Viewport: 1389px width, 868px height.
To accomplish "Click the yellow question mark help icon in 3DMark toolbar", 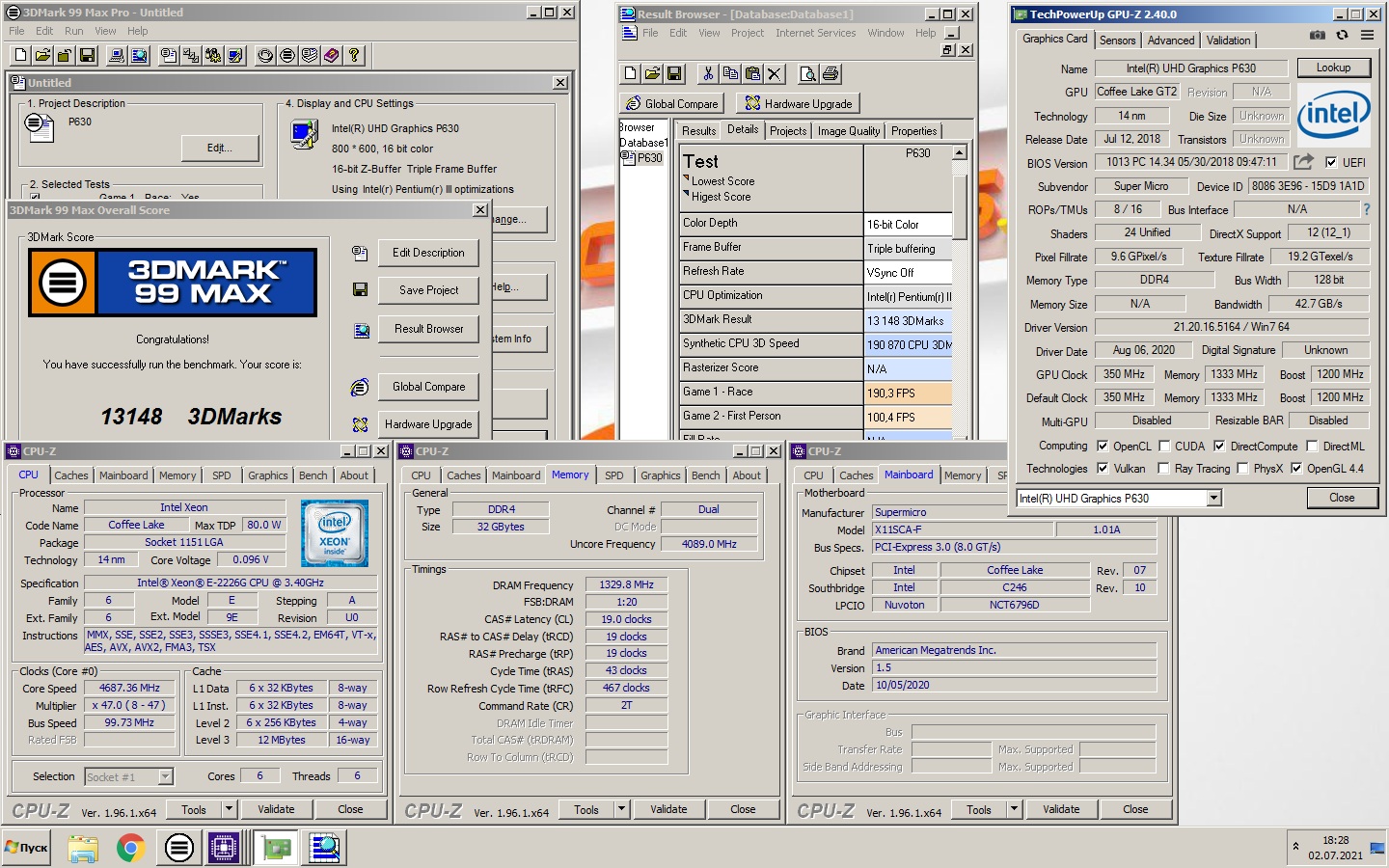I will click(354, 56).
